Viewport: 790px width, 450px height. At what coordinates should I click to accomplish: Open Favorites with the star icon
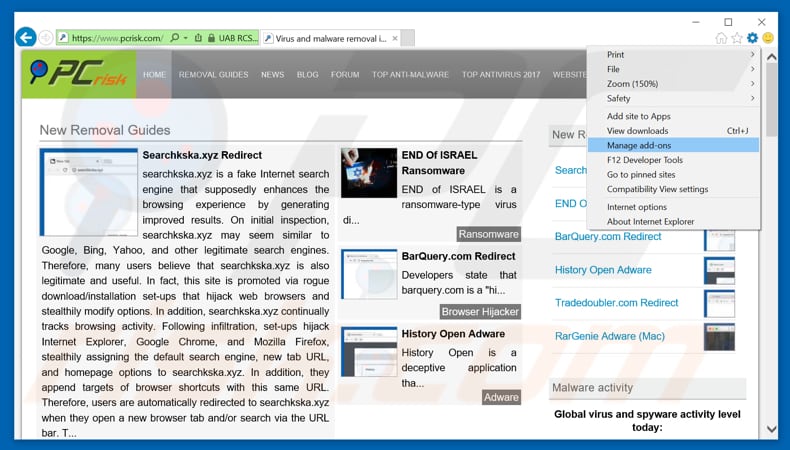(x=737, y=38)
